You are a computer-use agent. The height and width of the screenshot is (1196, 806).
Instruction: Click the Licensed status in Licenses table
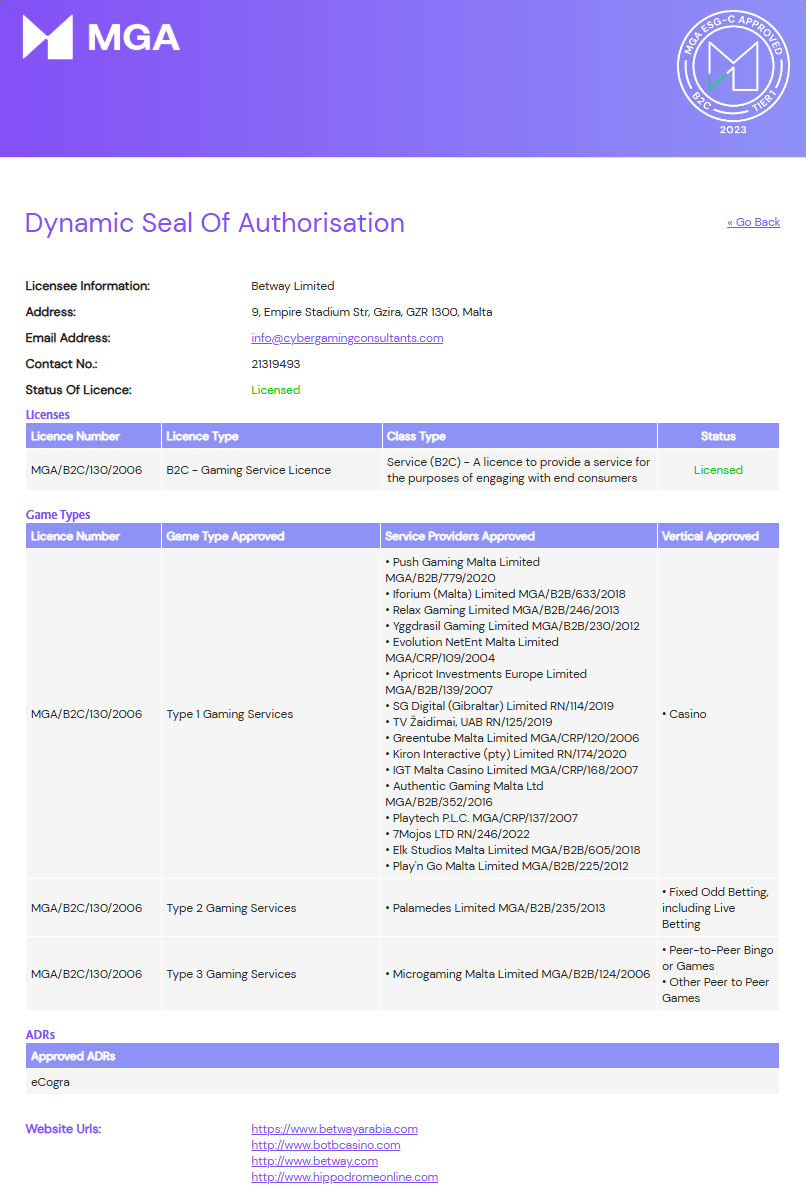click(718, 470)
